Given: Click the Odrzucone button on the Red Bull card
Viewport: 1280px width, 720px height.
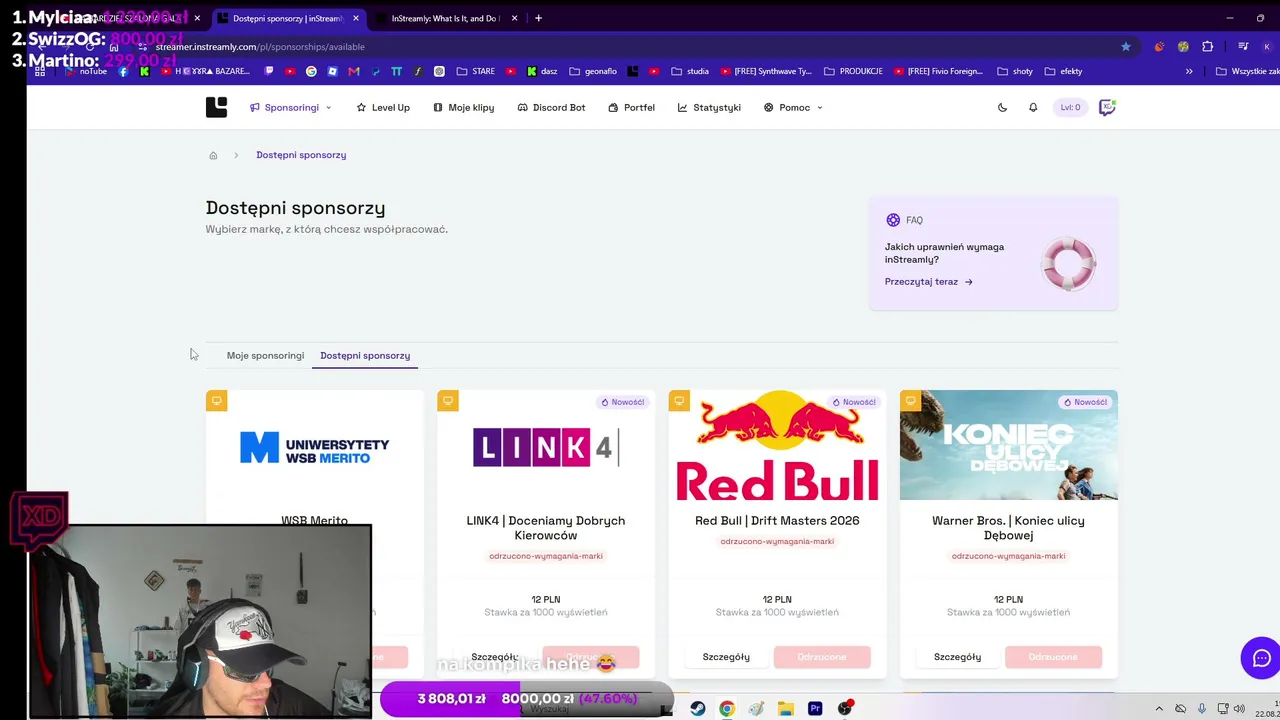Looking at the screenshot, I should (x=822, y=657).
